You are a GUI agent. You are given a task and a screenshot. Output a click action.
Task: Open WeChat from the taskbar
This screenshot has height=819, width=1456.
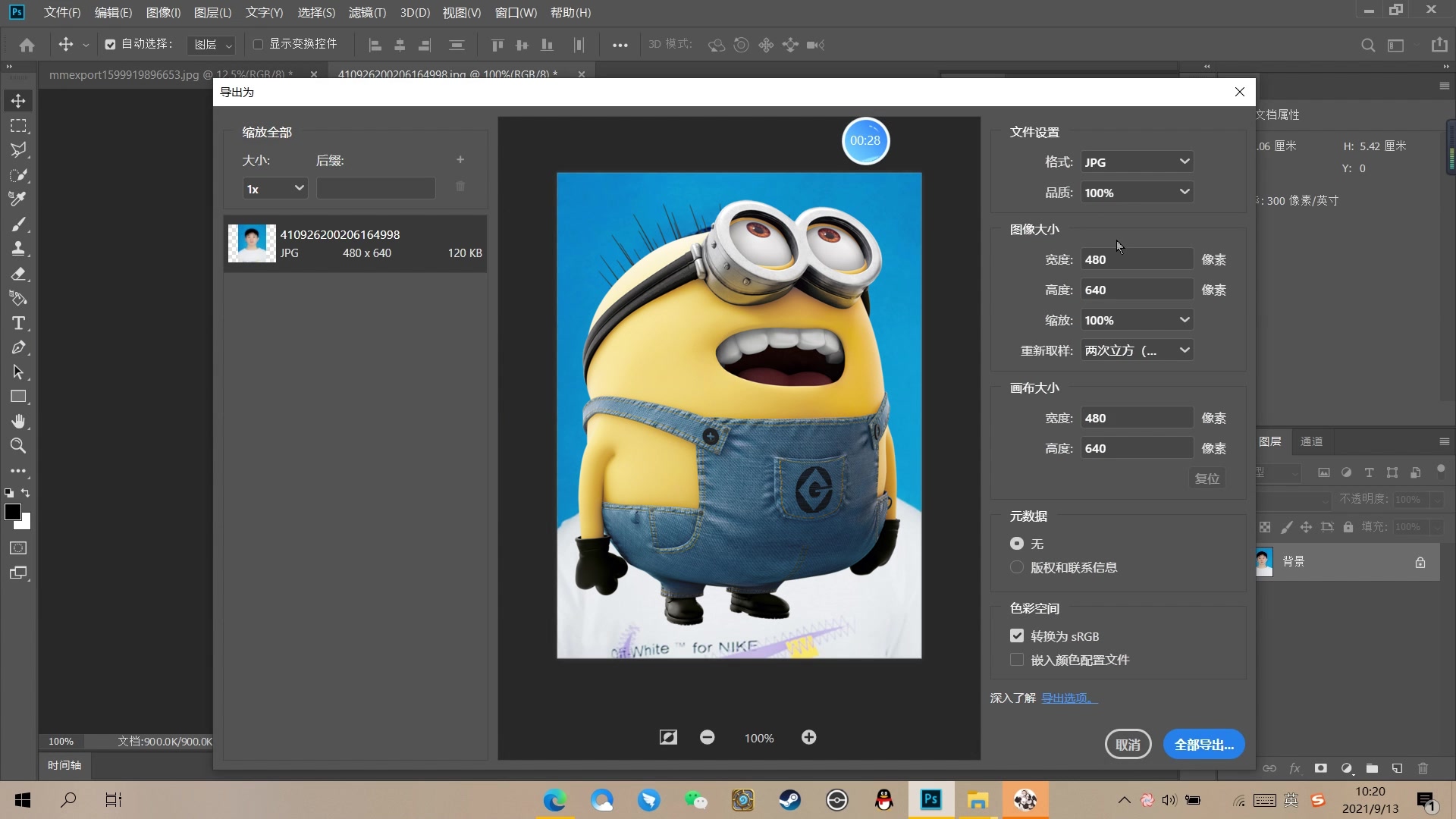[x=695, y=800]
